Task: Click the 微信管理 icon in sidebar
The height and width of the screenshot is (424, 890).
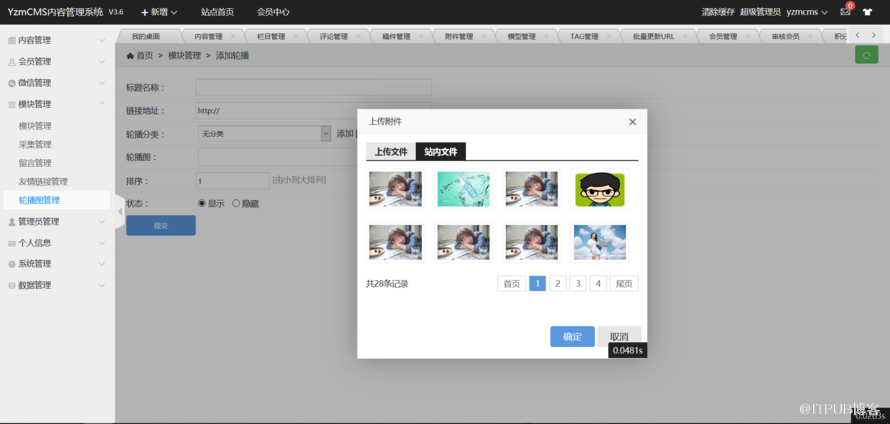Action: pos(12,83)
